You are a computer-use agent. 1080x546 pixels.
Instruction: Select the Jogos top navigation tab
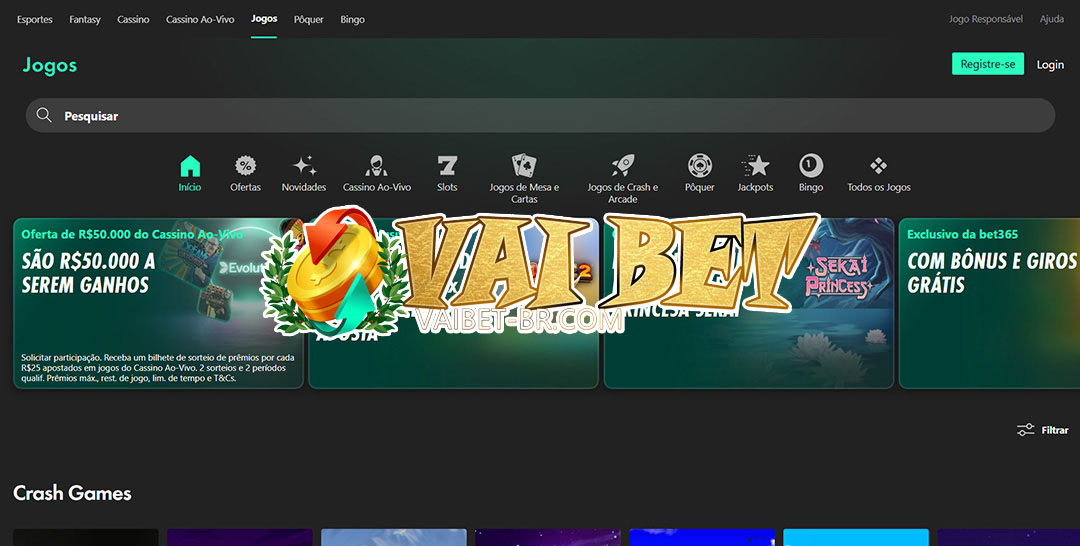pyautogui.click(x=264, y=19)
